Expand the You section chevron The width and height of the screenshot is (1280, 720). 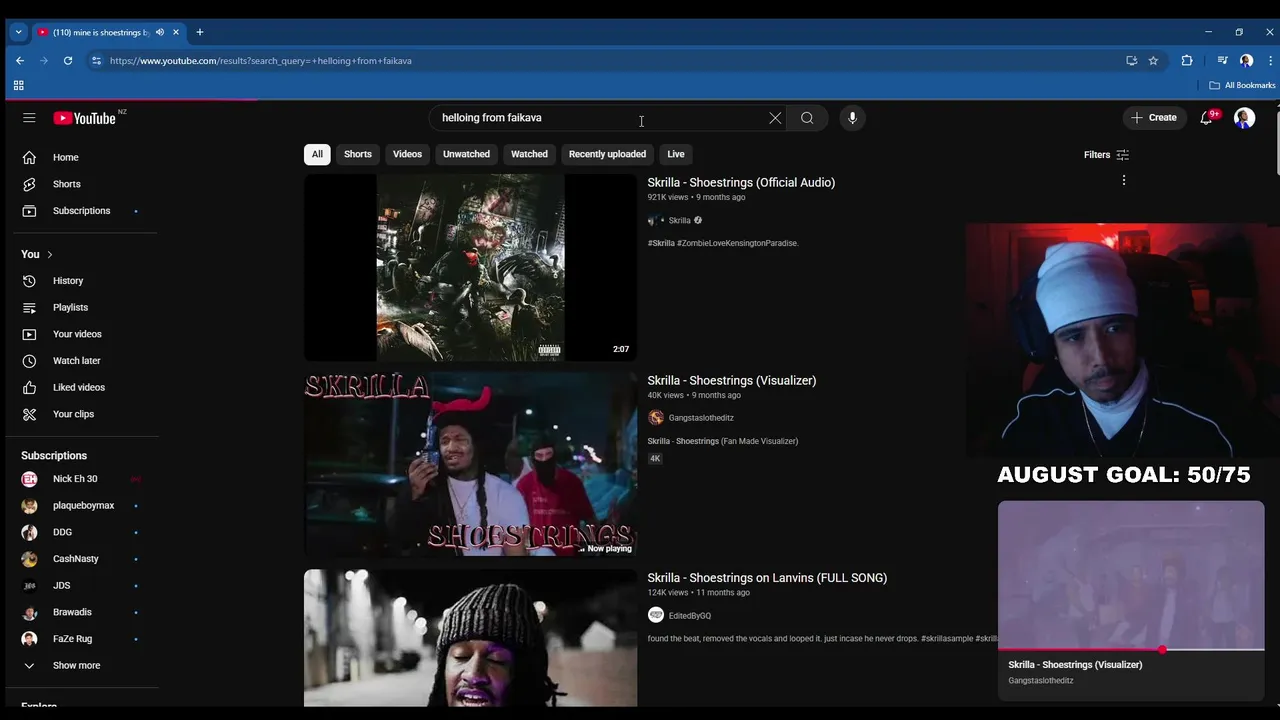[49, 254]
